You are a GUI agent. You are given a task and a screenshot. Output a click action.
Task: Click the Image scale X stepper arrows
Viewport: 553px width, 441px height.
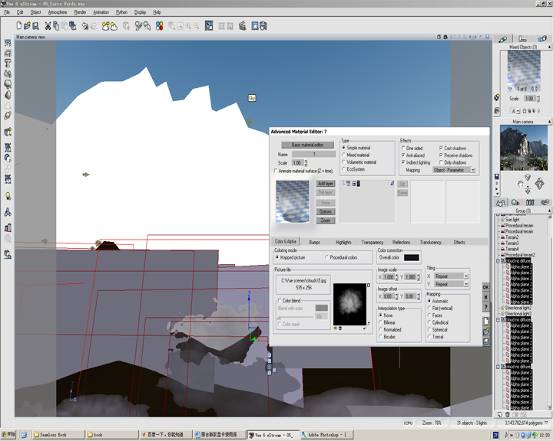coord(397,278)
